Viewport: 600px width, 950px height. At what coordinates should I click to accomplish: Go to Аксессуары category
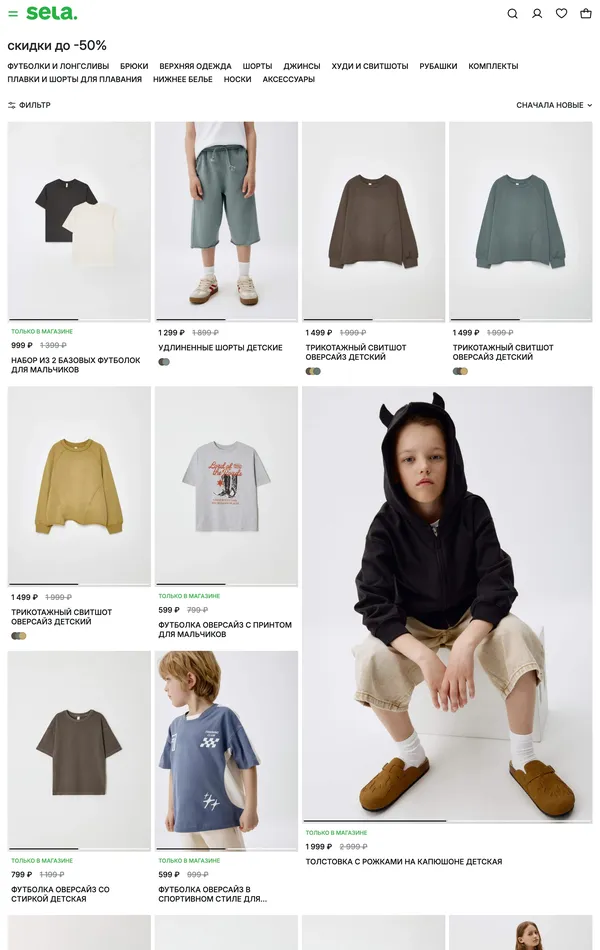pyautogui.click(x=288, y=79)
